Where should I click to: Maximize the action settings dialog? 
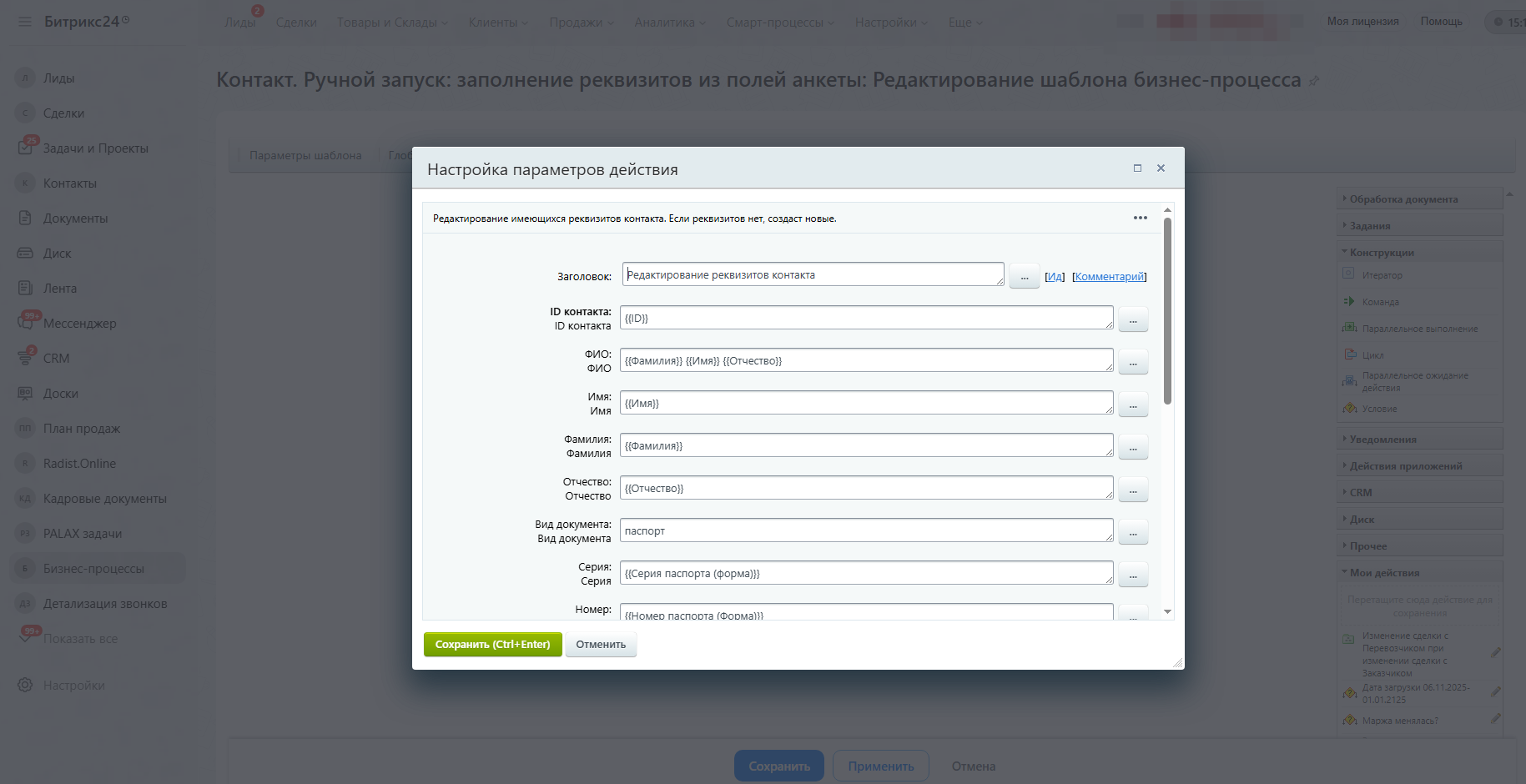tap(1137, 168)
